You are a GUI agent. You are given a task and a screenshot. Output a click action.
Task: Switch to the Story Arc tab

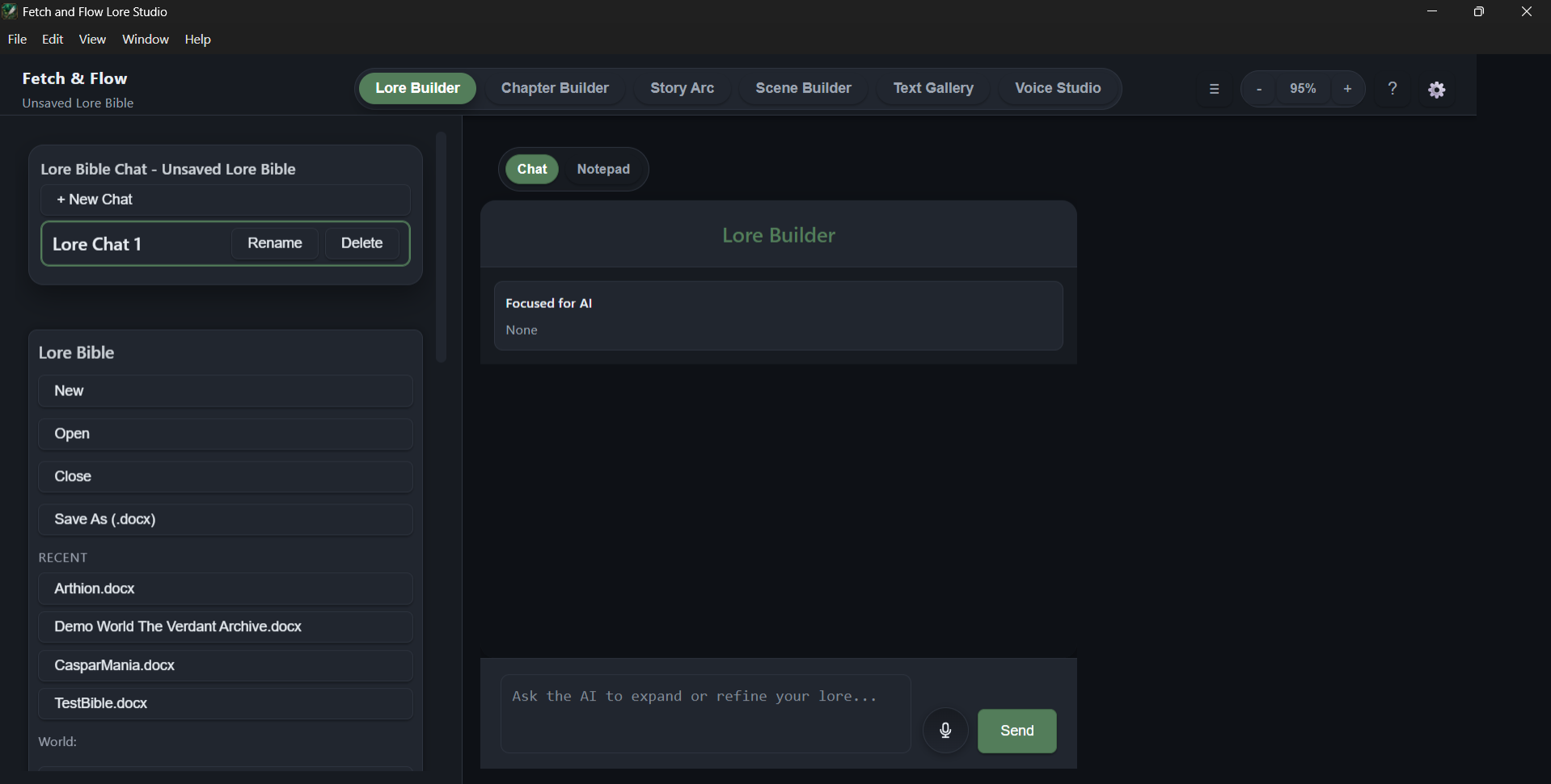(x=682, y=88)
